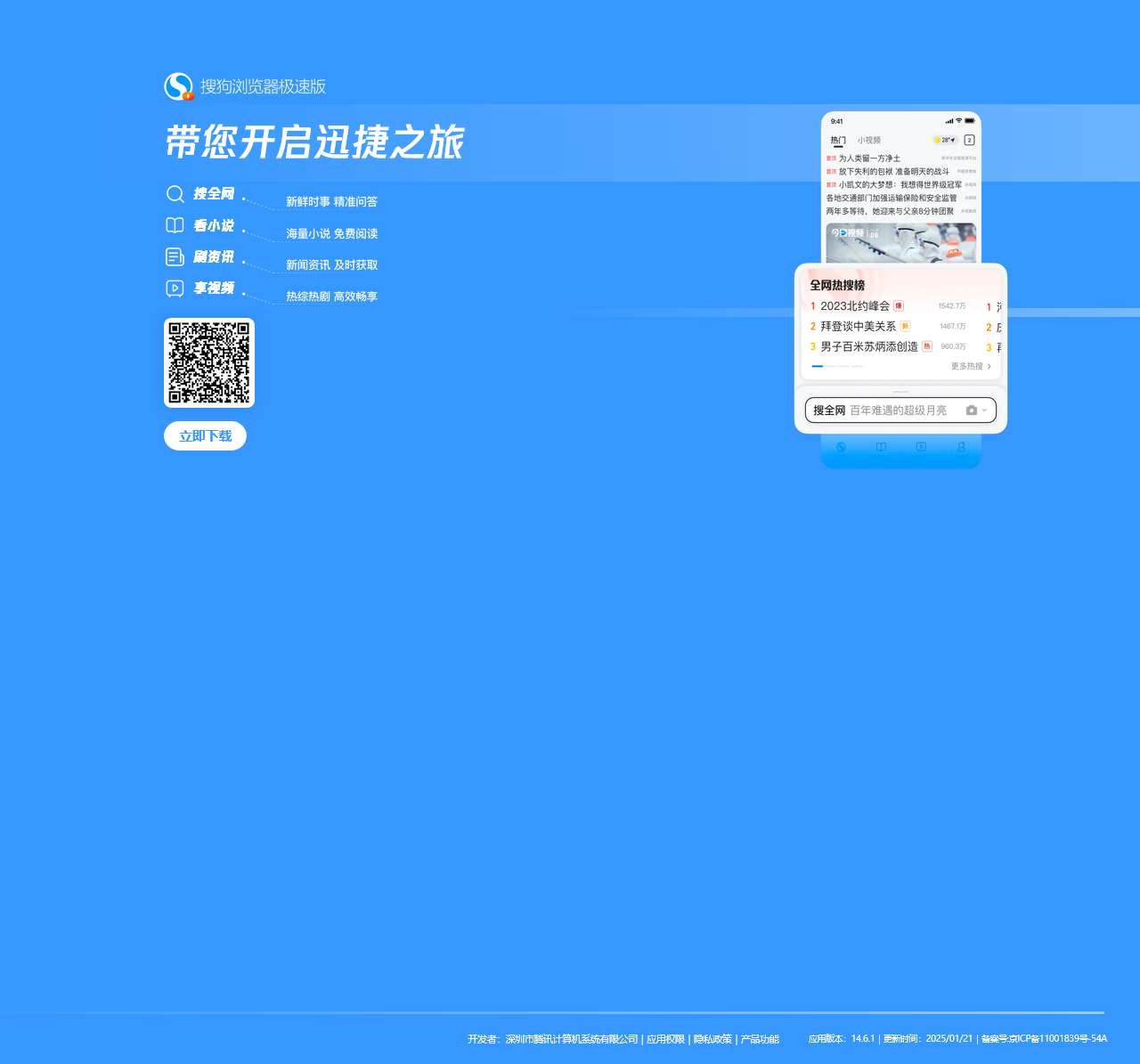Click the QR code image
Image resolution: width=1140 pixels, height=1064 pixels.
(209, 363)
